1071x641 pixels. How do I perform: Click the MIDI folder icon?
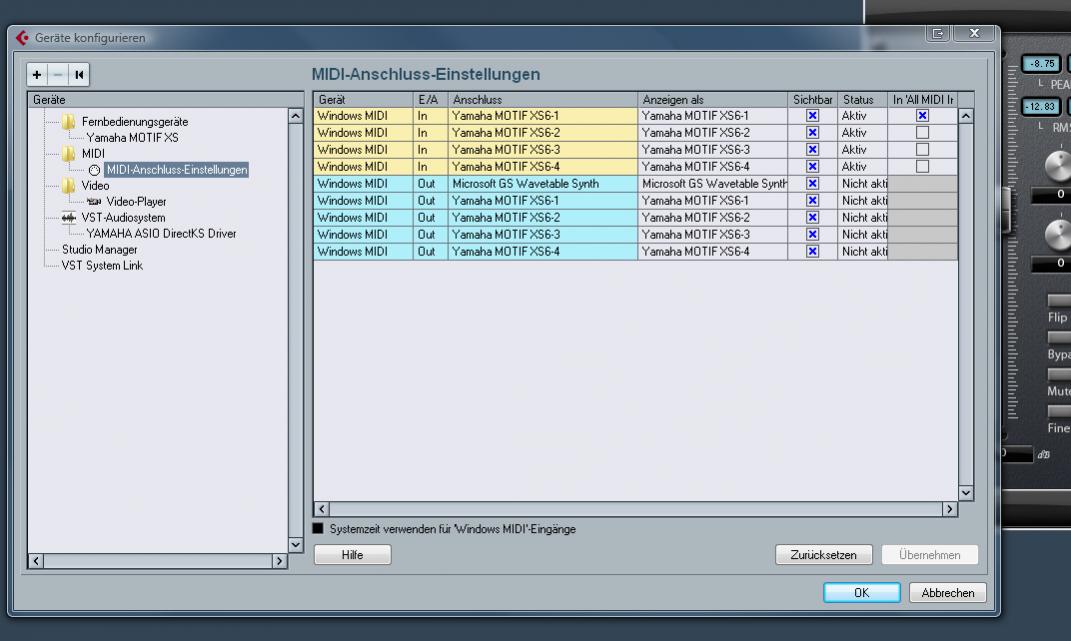click(69, 154)
